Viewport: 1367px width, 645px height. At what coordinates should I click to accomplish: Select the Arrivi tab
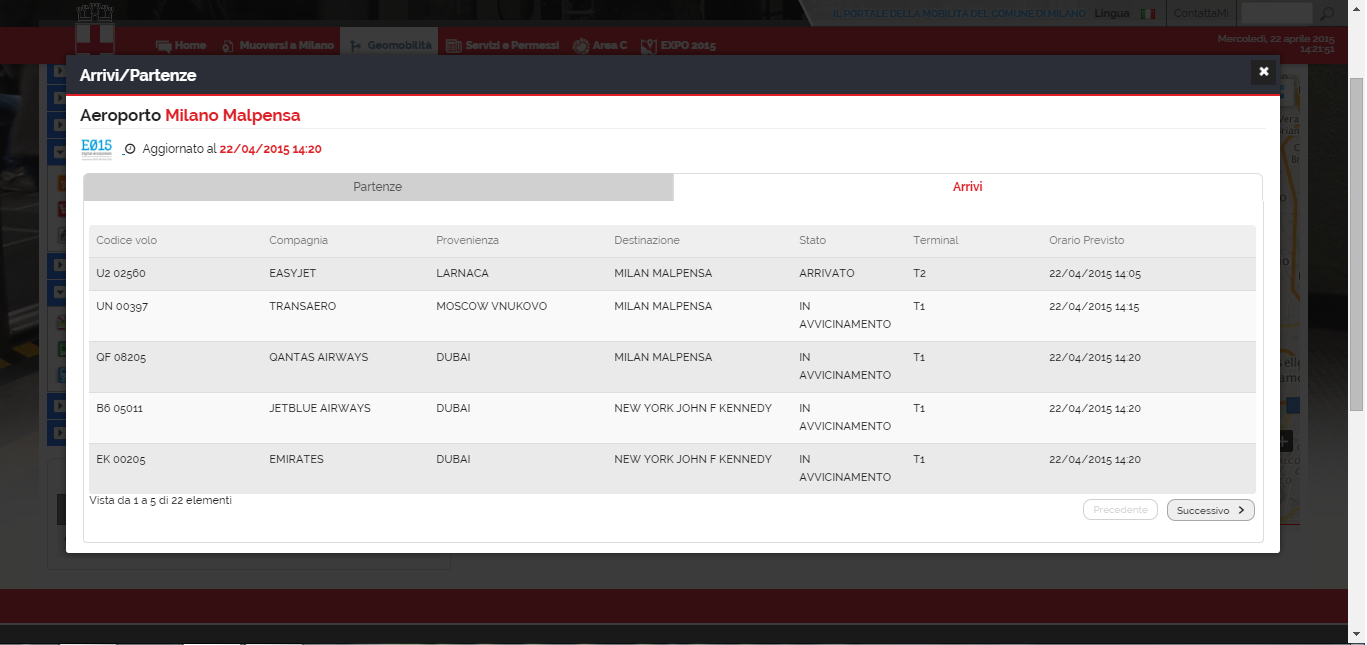coord(967,187)
